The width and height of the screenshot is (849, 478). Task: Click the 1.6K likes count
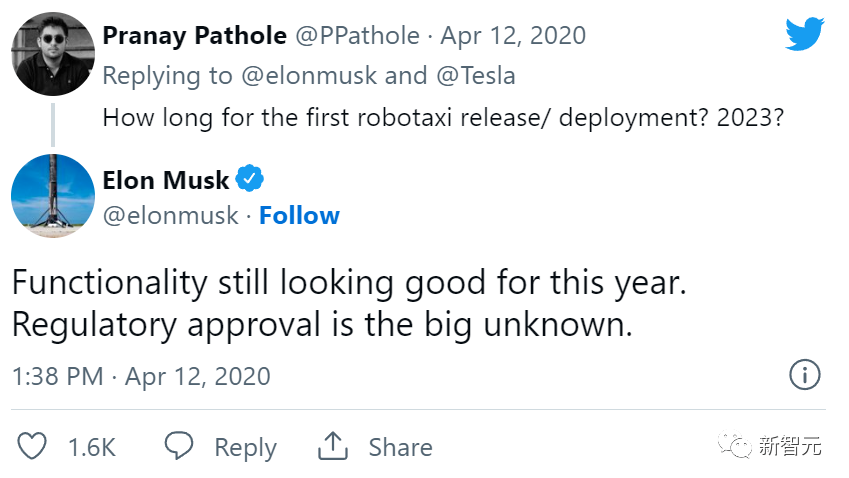click(92, 447)
